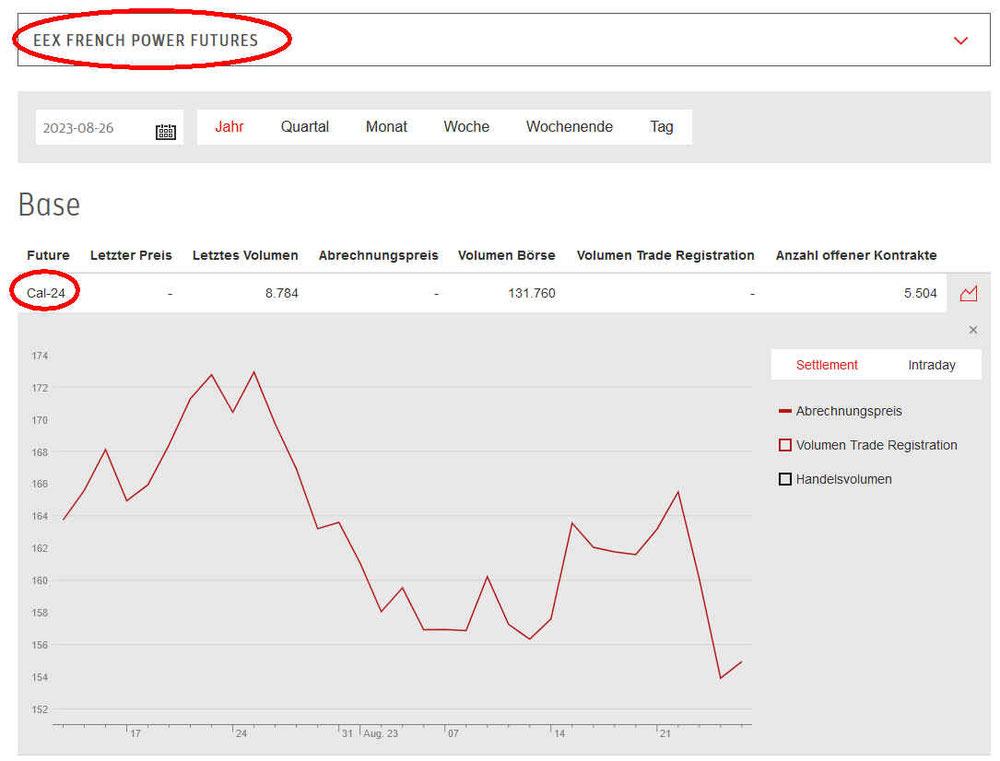Click the Abrechnungspreis column header
The image size is (1000, 761).
click(x=378, y=255)
